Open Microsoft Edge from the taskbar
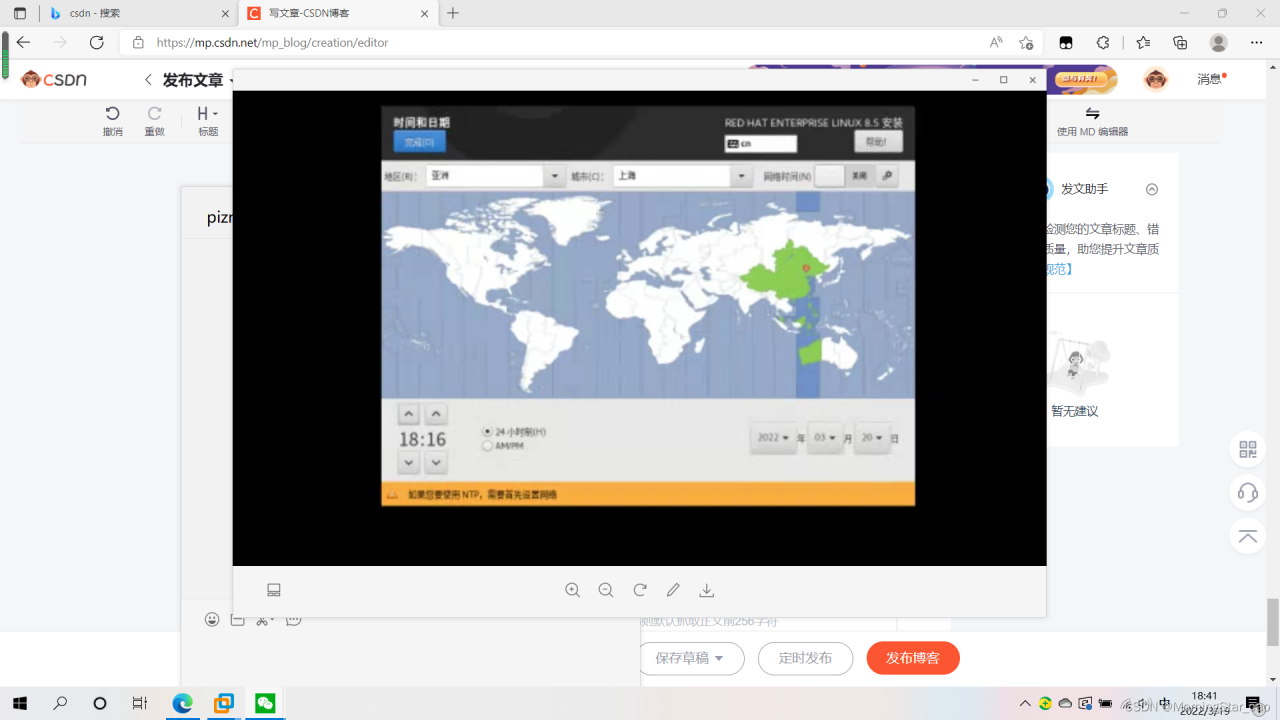 (182, 703)
